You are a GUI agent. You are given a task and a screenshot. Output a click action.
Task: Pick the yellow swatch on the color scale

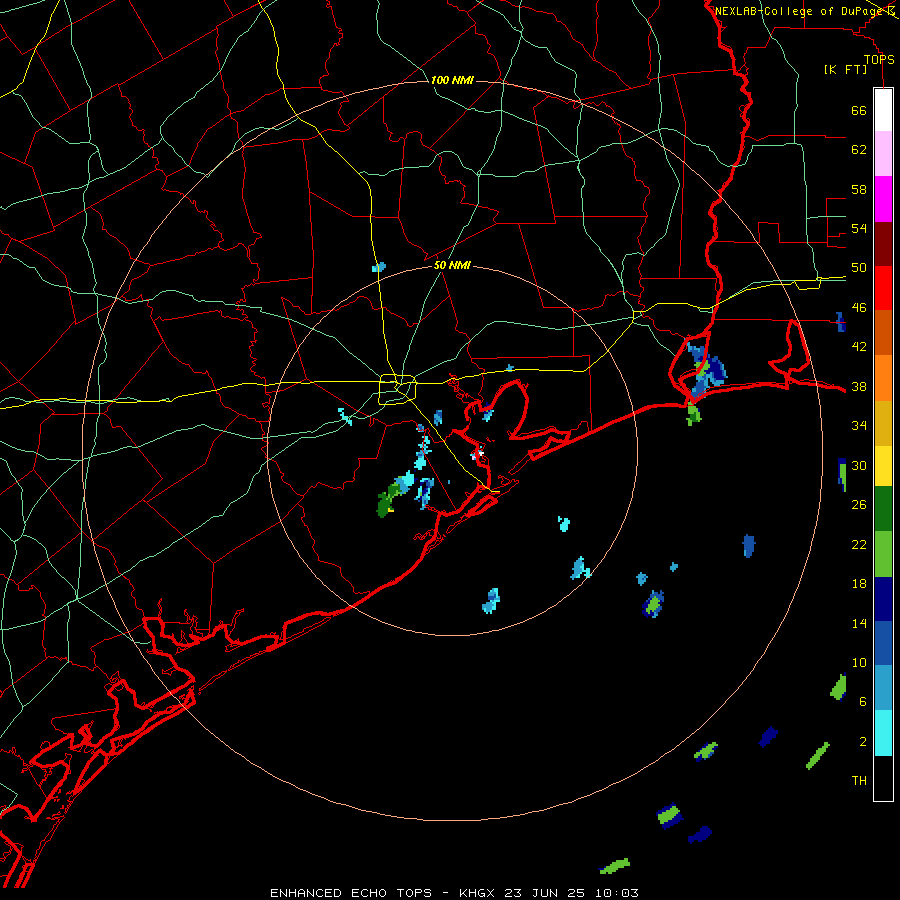click(x=883, y=466)
